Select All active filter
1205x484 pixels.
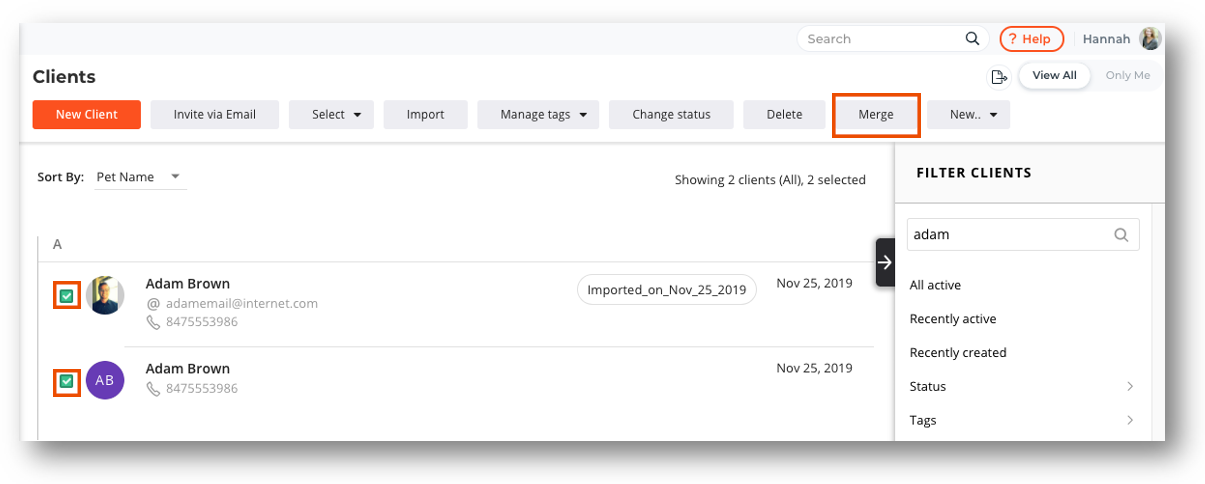point(935,285)
